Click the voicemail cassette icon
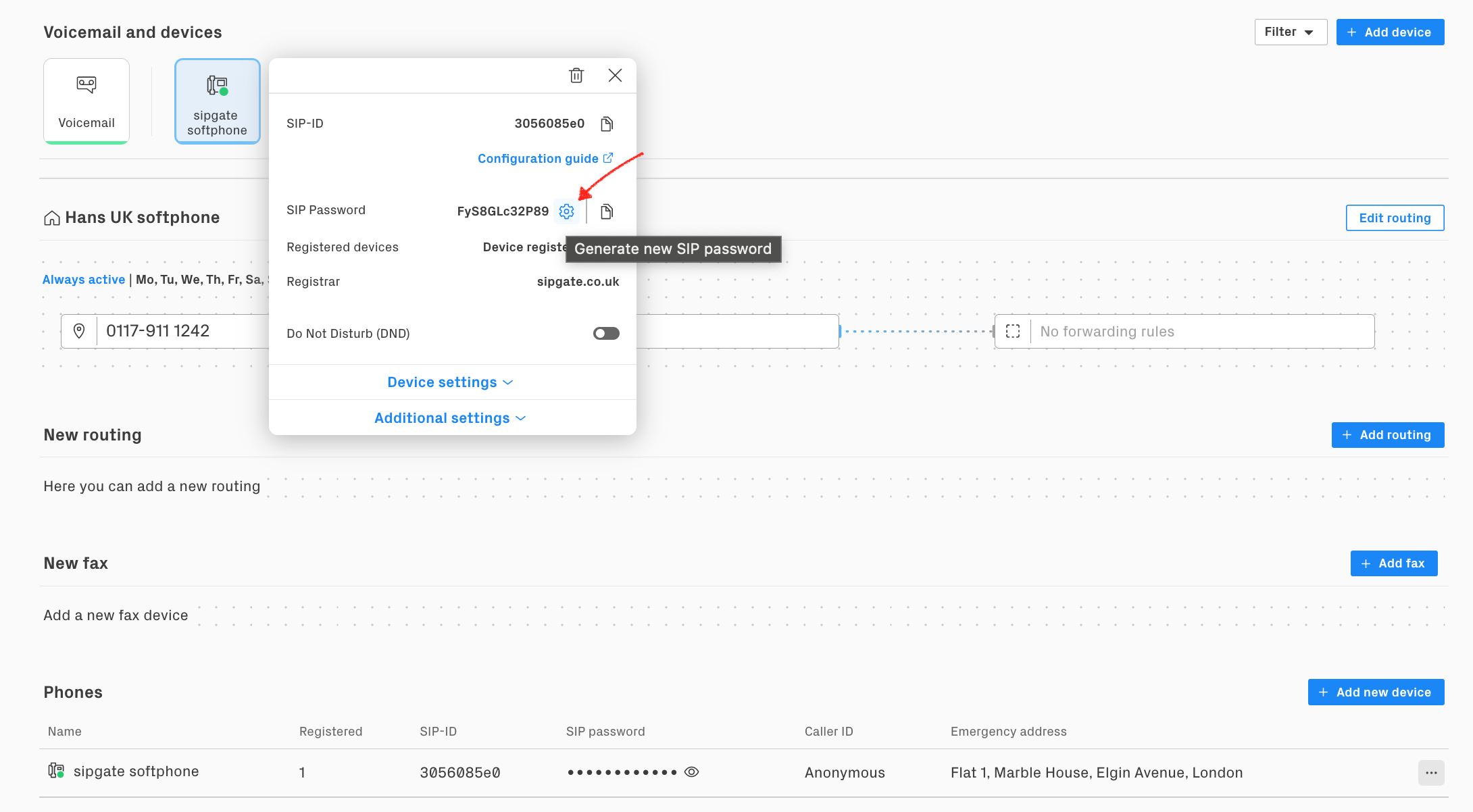Screen dimensions: 1473x812 86,84
